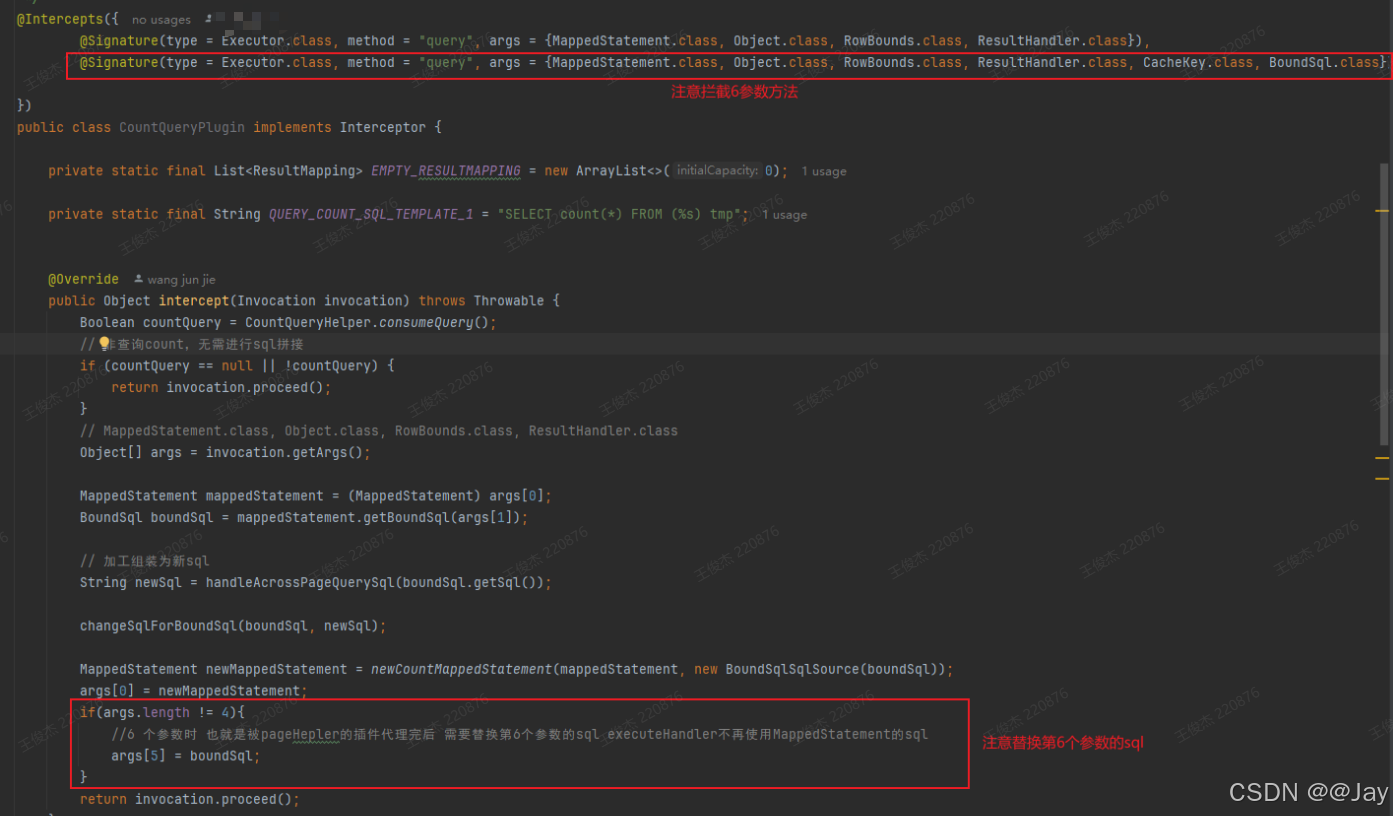
Task: Click the handleAcrossPageQuerySql method call
Action: tap(300, 582)
